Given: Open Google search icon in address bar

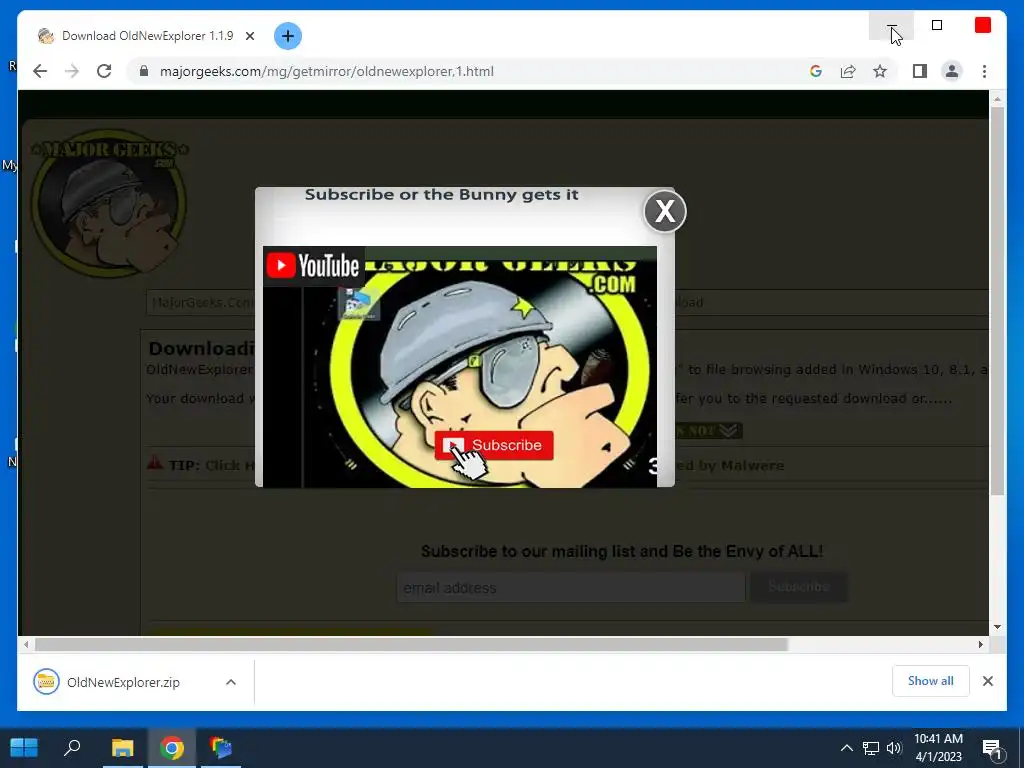Looking at the screenshot, I should (816, 71).
